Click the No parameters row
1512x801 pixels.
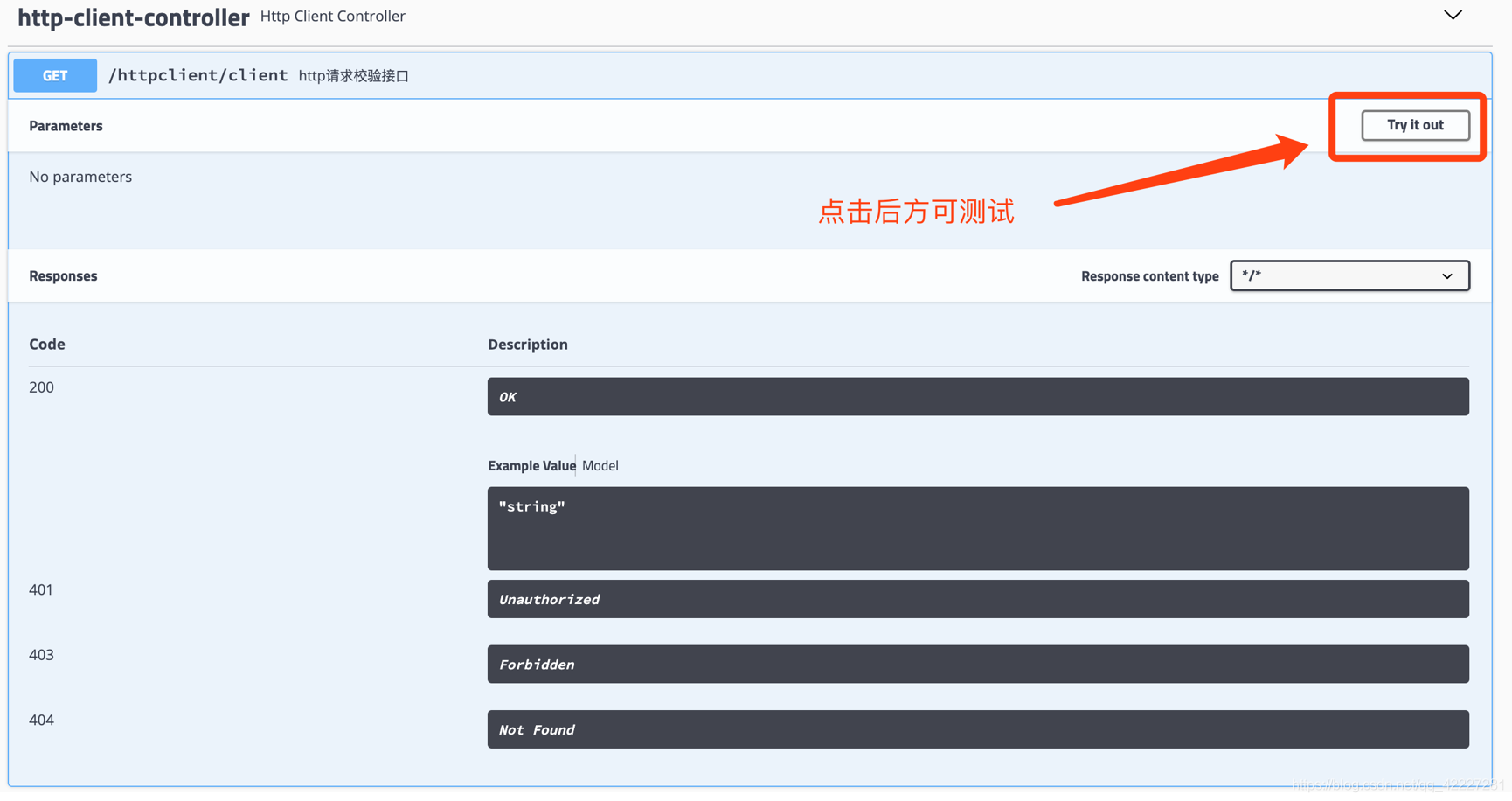80,176
